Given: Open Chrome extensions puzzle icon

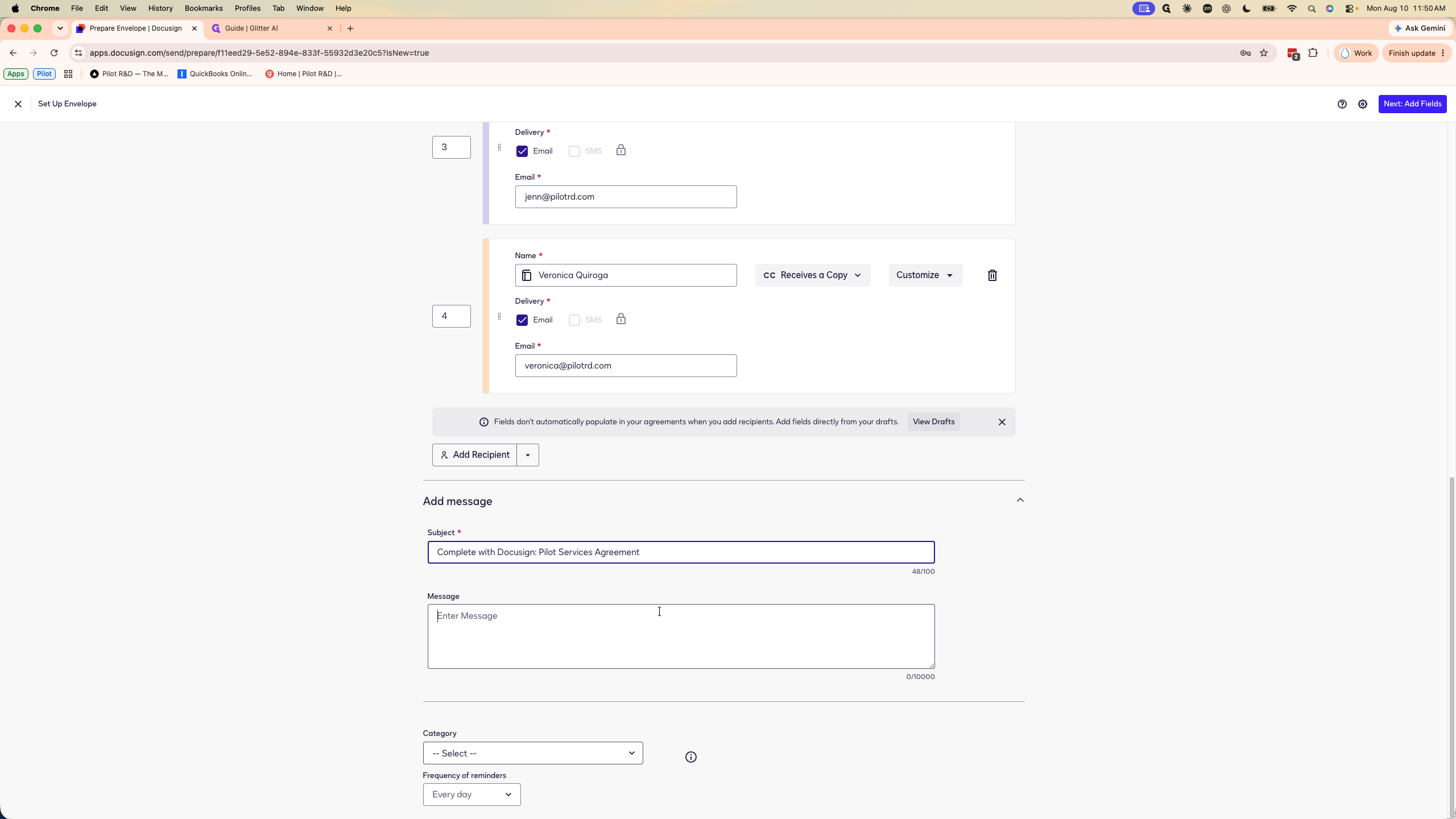Looking at the screenshot, I should 1313,53.
